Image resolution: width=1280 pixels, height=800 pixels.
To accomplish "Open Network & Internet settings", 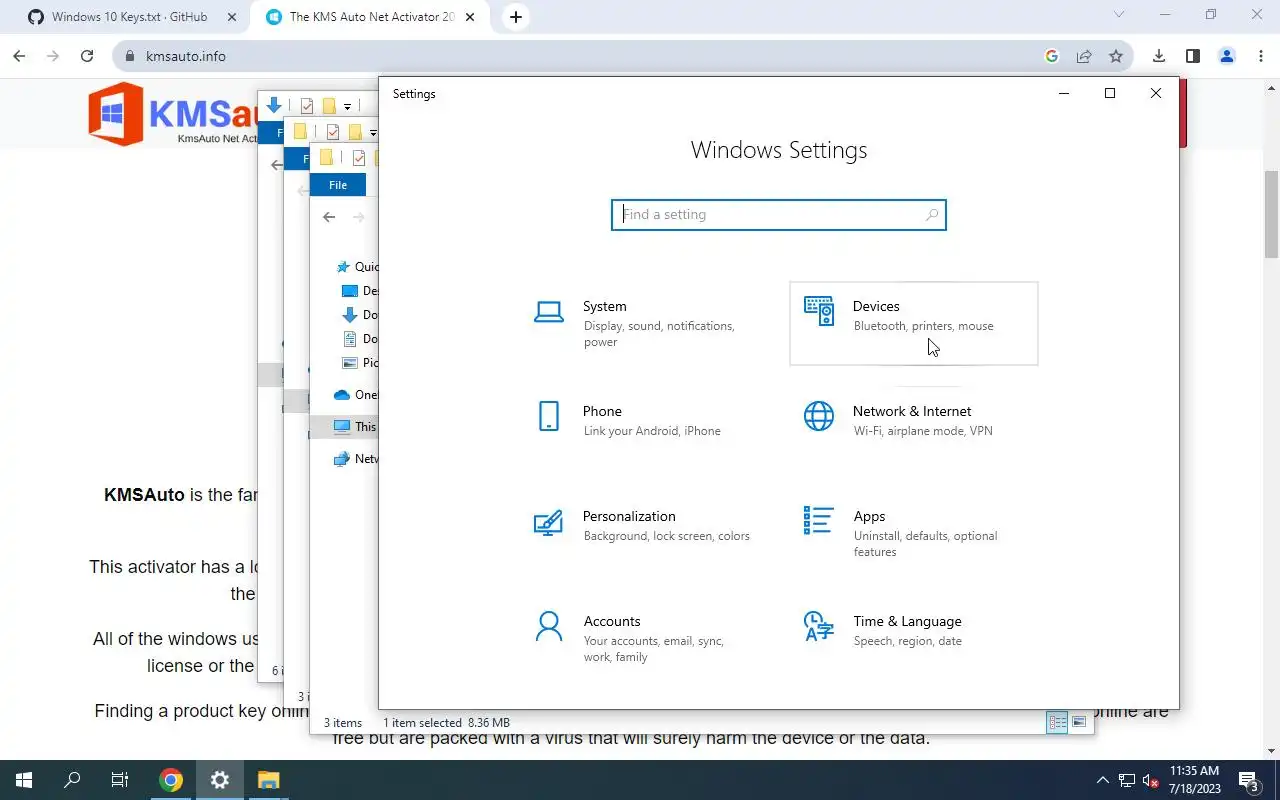I will pos(914,428).
